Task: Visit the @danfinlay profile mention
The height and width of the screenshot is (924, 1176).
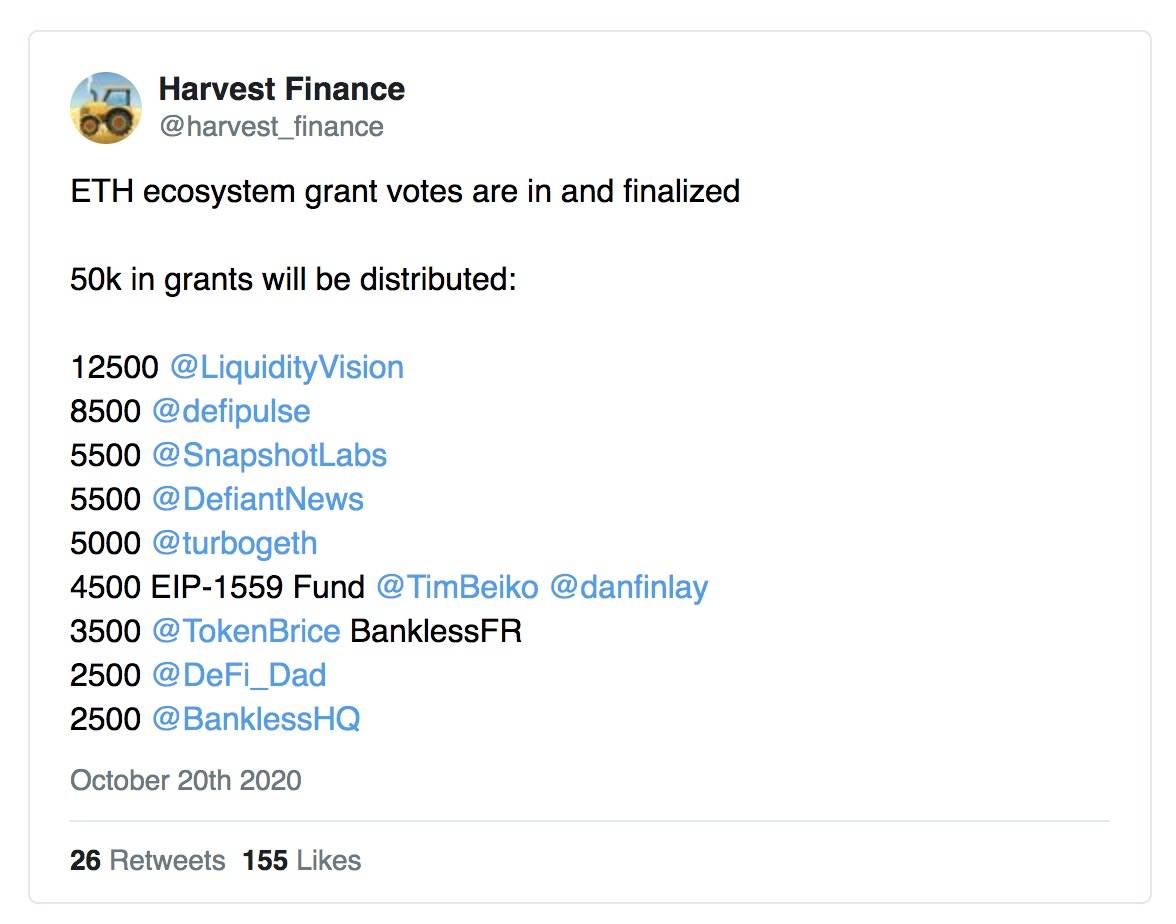Action: click(x=628, y=587)
